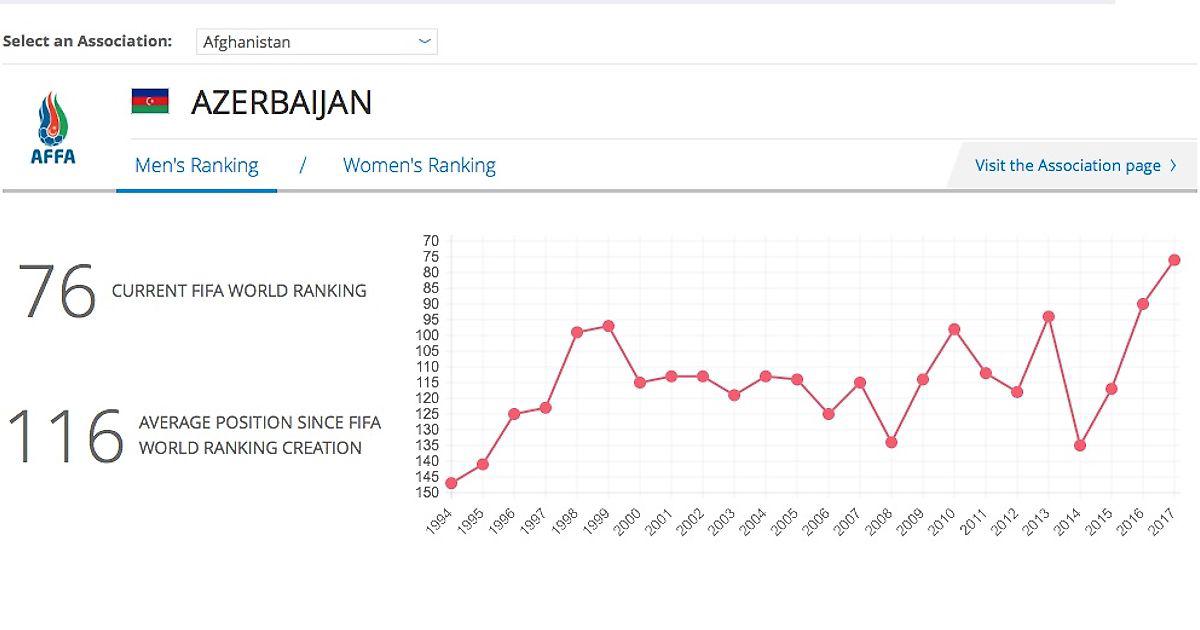Screen dimensions: 1200x630
Task: Switch to the Women's Ranking tab
Action: click(419, 166)
